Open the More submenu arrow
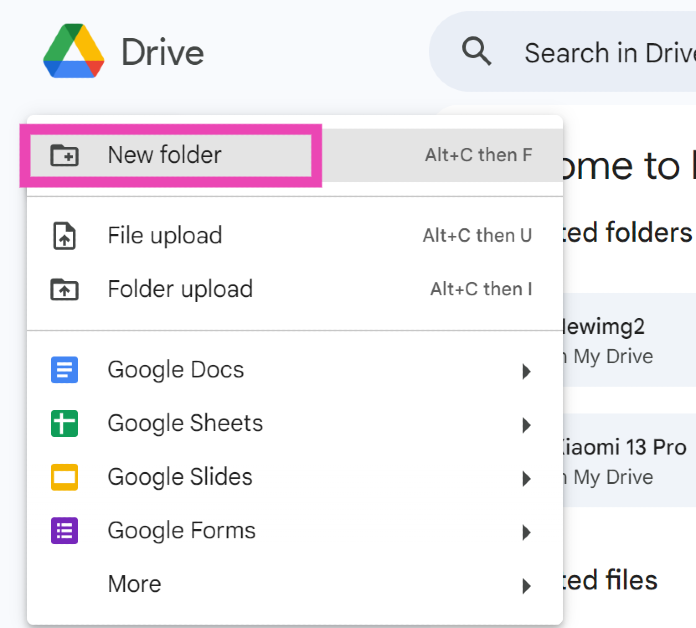Screen dimensions: 696x628 (x=526, y=586)
